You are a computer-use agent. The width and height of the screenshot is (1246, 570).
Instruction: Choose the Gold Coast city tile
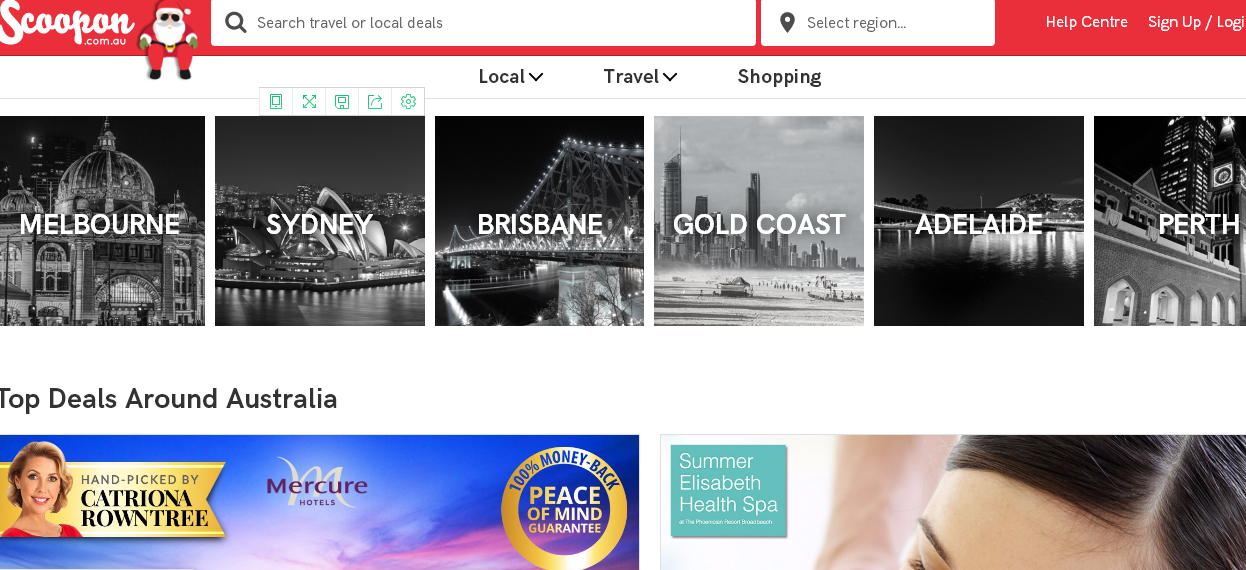coord(759,221)
